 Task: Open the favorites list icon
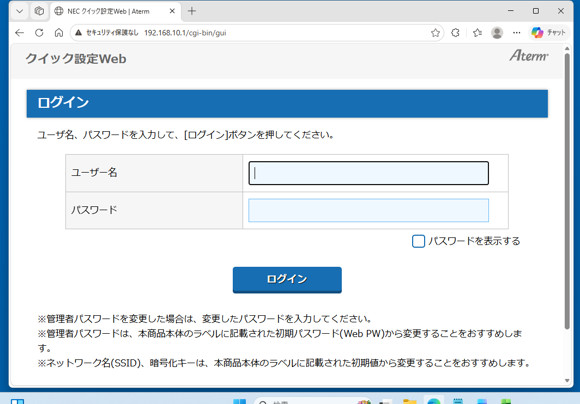tap(477, 33)
